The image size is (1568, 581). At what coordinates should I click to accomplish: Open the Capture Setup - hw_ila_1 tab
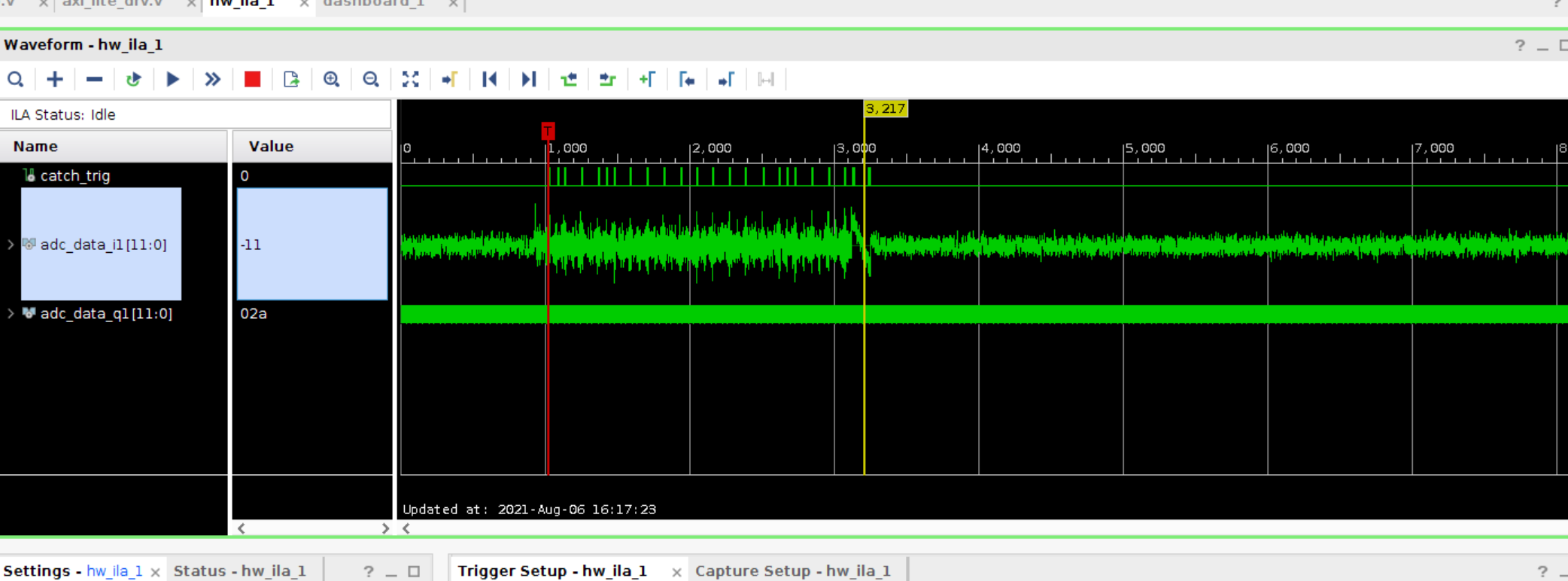(x=793, y=570)
